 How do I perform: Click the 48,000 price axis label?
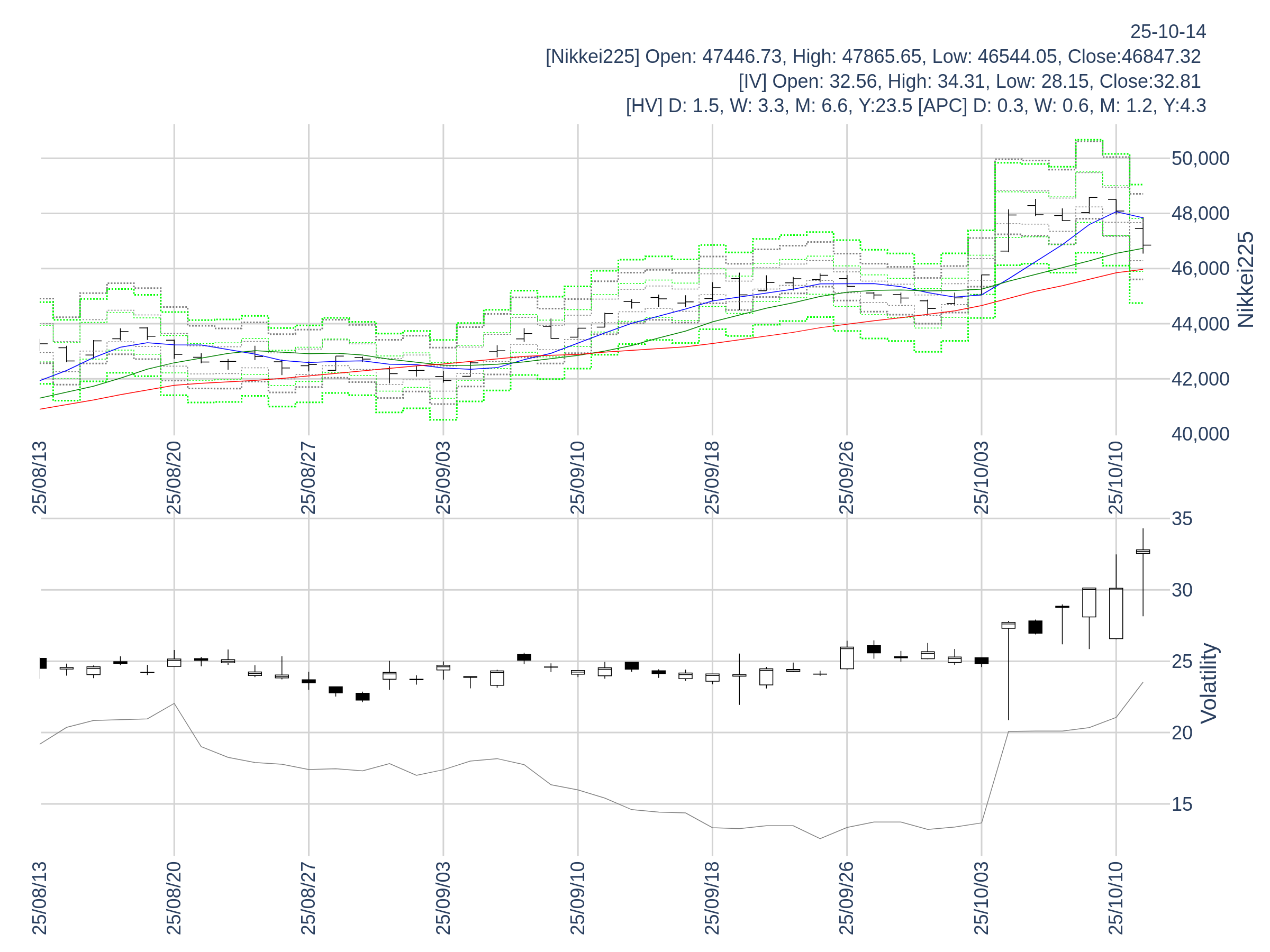click(1200, 214)
